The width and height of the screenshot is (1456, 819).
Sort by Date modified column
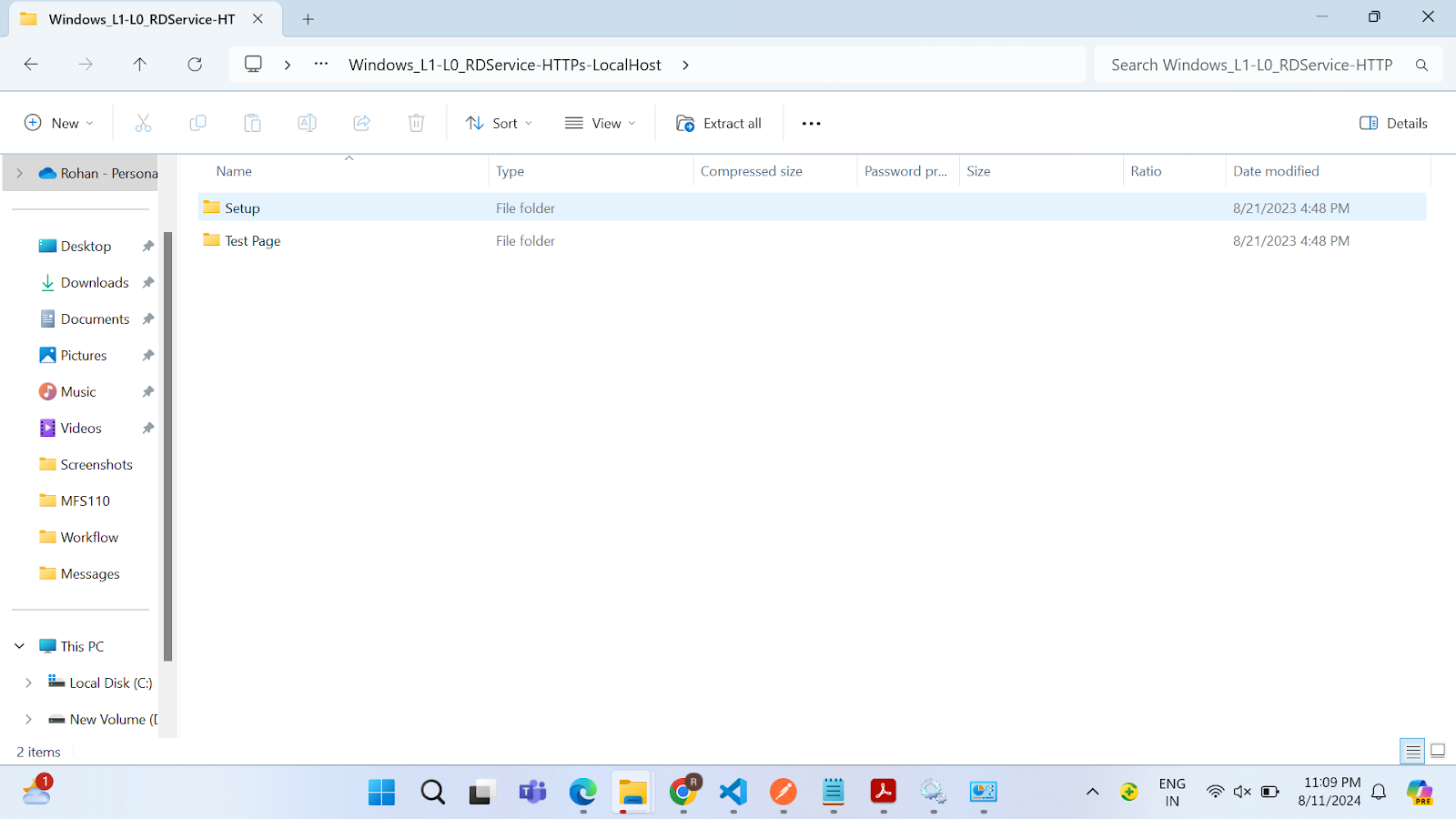point(1276,171)
